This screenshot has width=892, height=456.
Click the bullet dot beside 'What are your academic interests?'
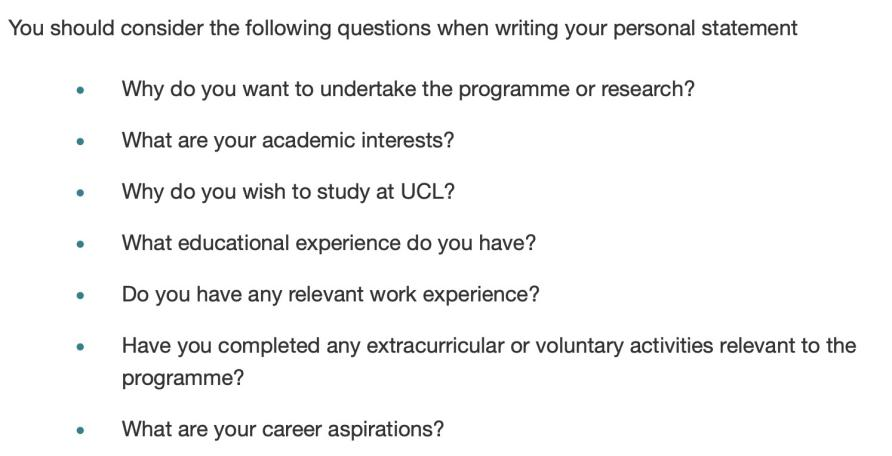(x=80, y=141)
